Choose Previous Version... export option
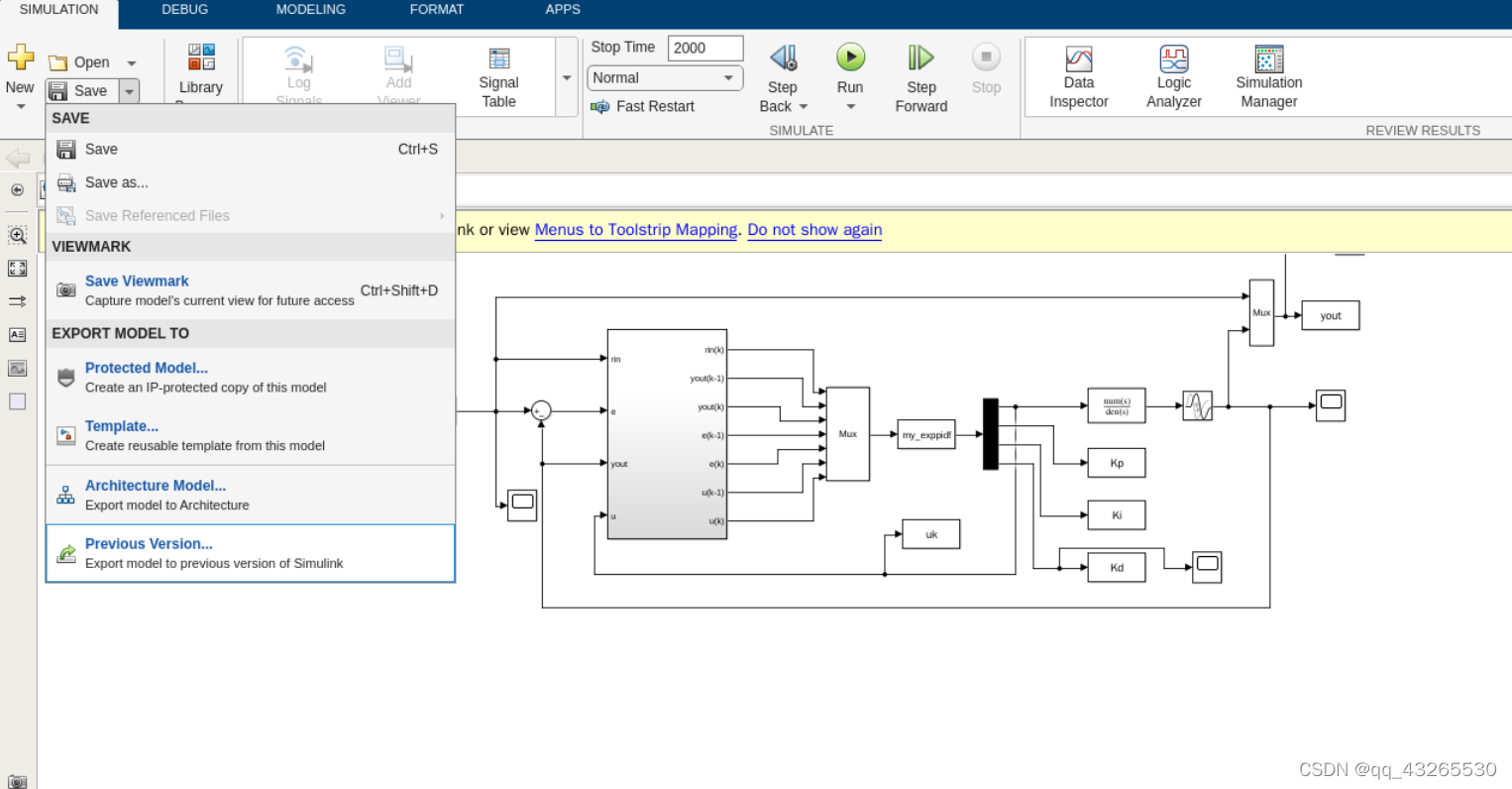The image size is (1512, 789). [251, 553]
